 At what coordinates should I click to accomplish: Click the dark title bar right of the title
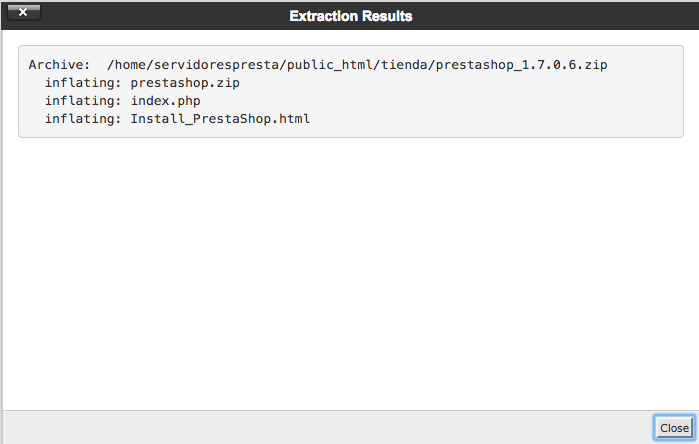point(560,16)
